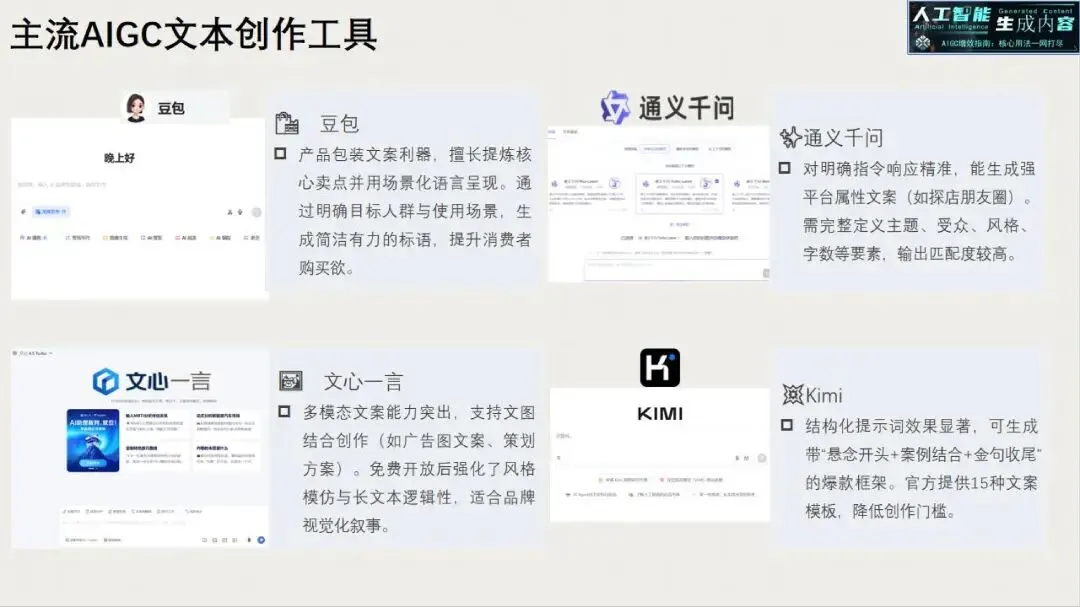Click the line containing 悬念开头+案例结合+金句收尾

[923, 455]
